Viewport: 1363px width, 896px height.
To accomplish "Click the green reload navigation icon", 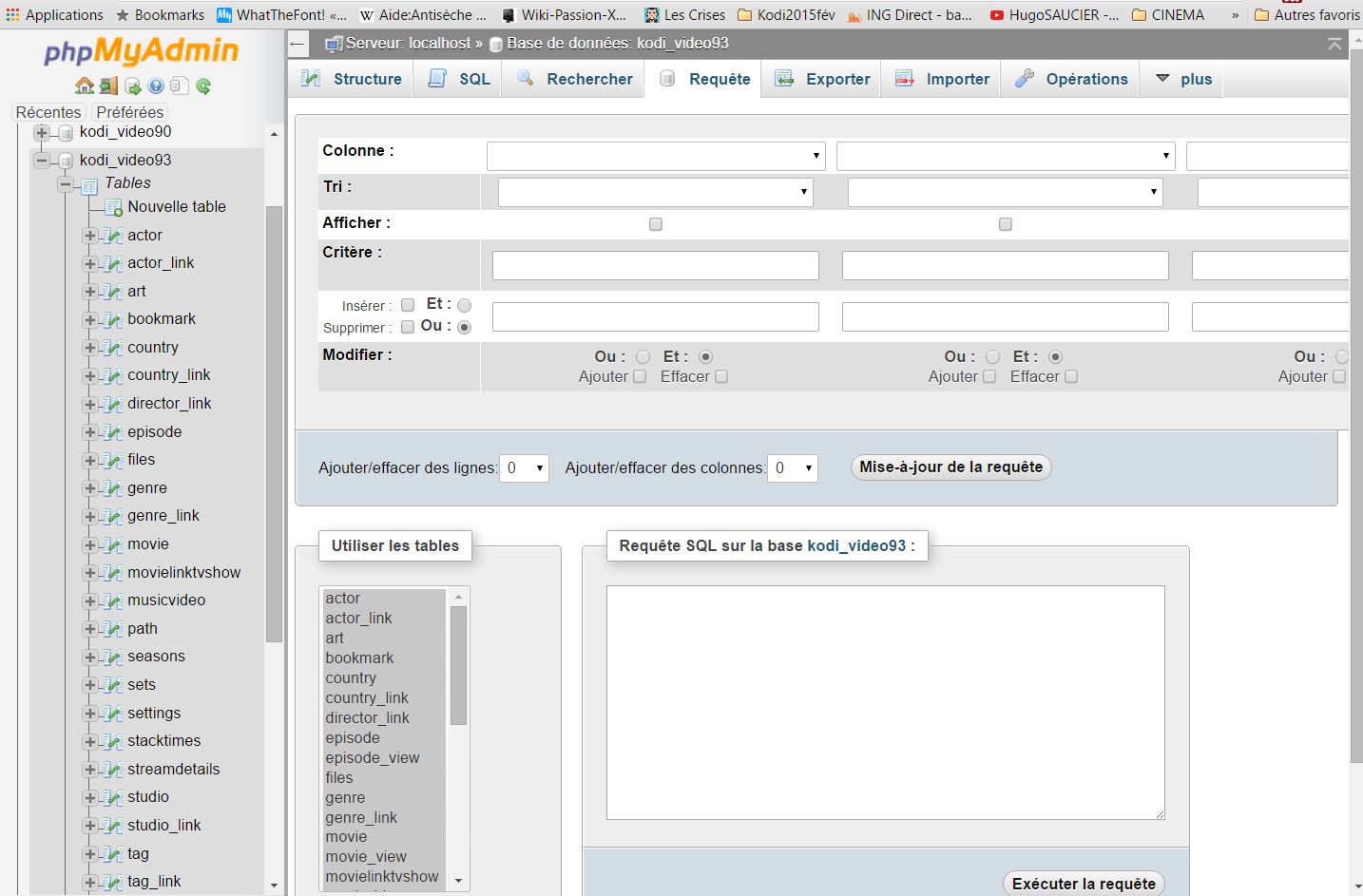I will tap(203, 86).
